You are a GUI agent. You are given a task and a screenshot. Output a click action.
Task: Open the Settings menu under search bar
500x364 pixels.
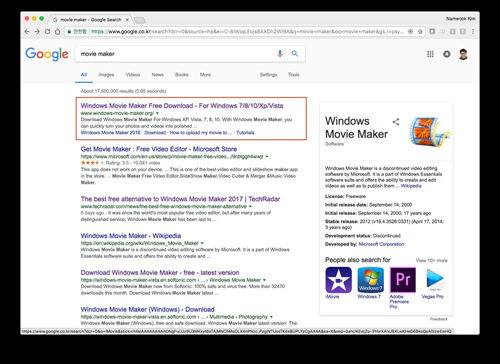pos(268,75)
